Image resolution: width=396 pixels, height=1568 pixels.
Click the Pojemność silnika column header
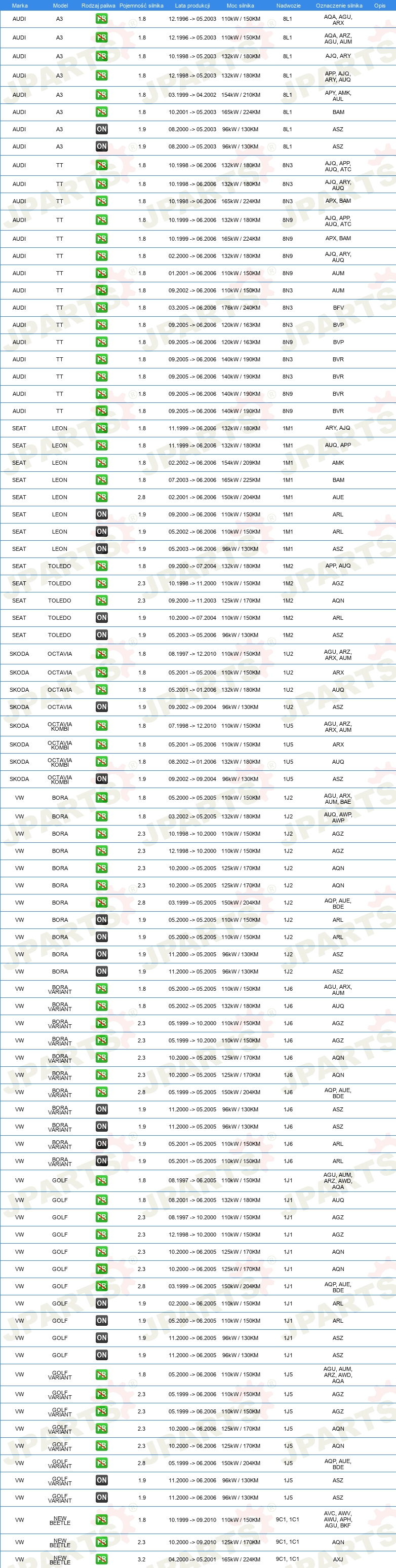point(141,6)
